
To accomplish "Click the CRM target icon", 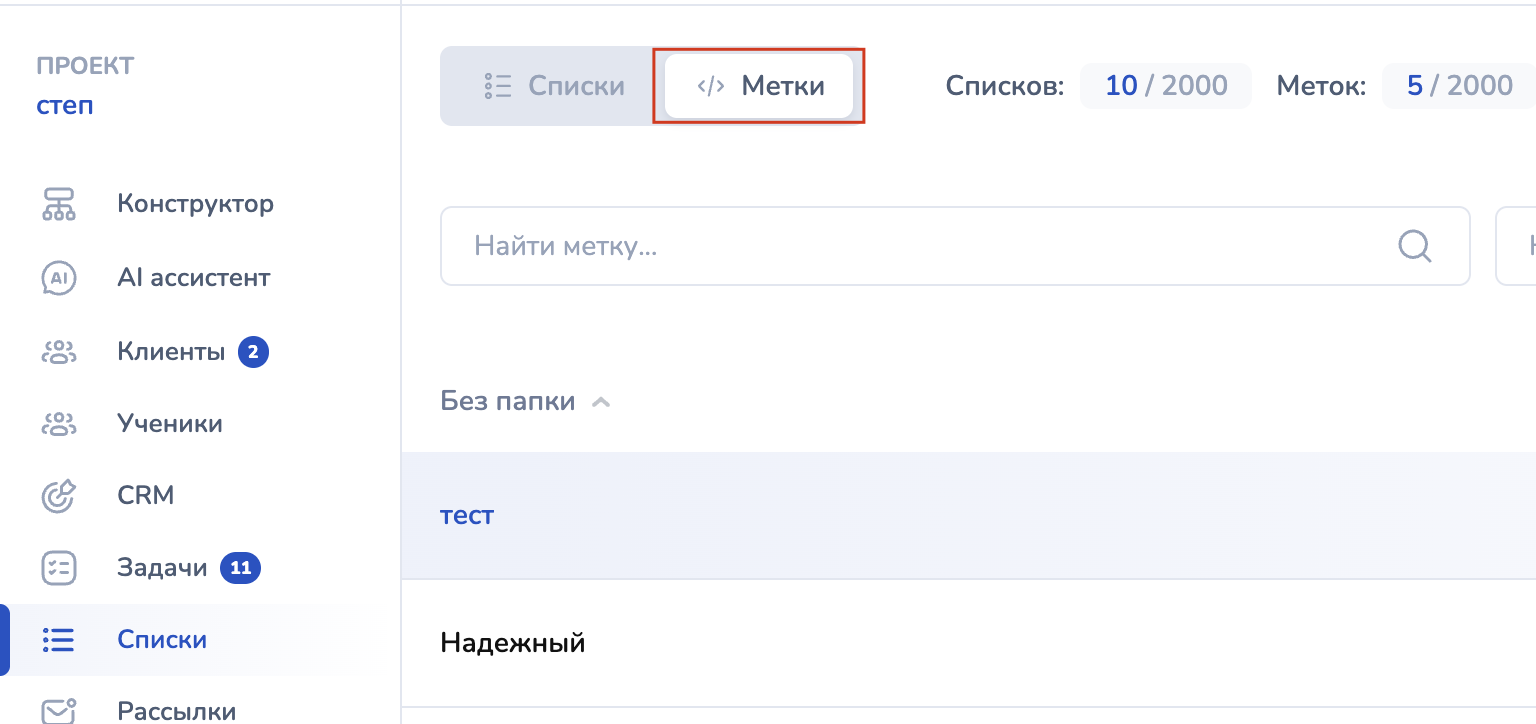I will point(59,496).
